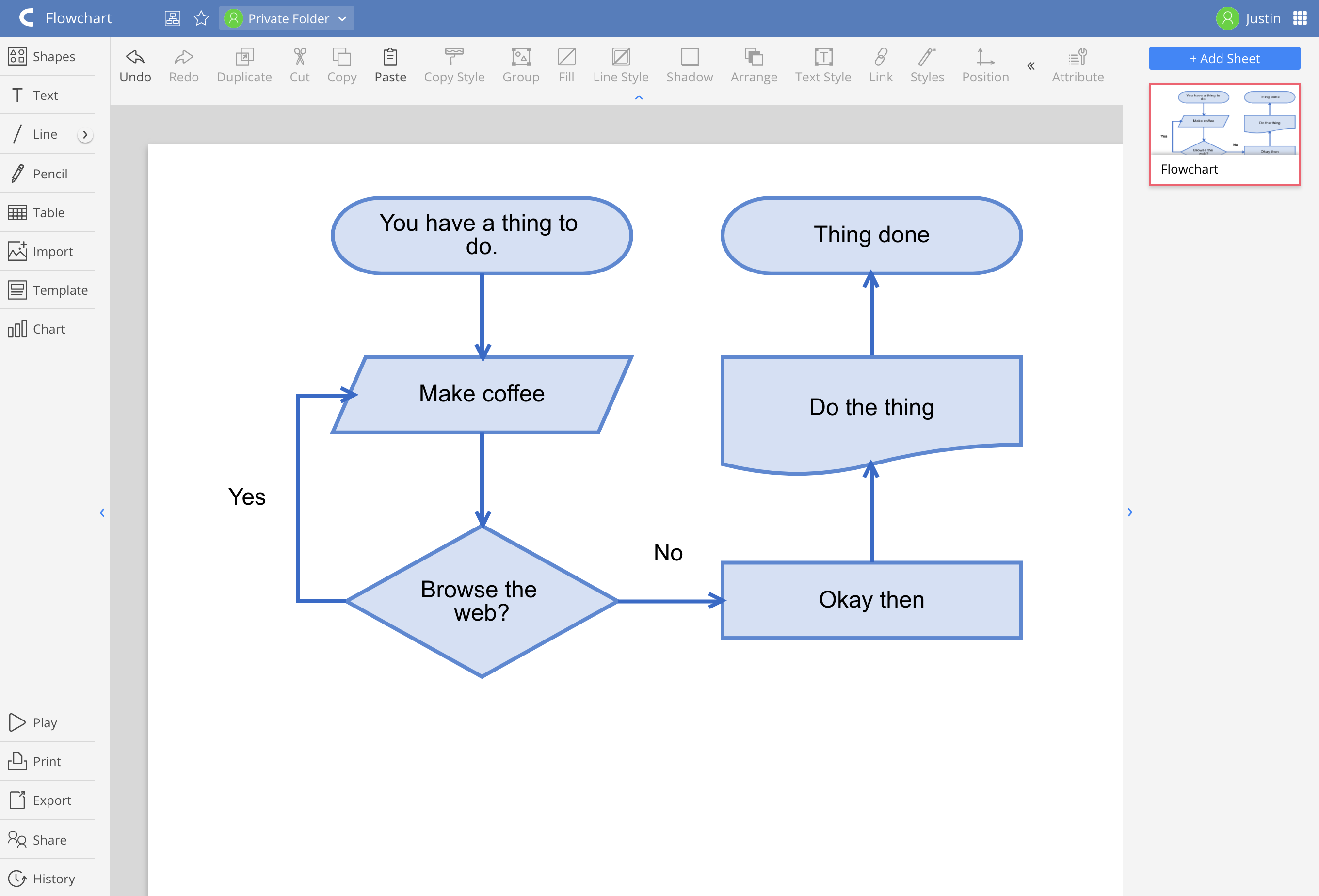The width and height of the screenshot is (1319, 896).
Task: Select the Pencil drawing tool
Action: point(49,173)
